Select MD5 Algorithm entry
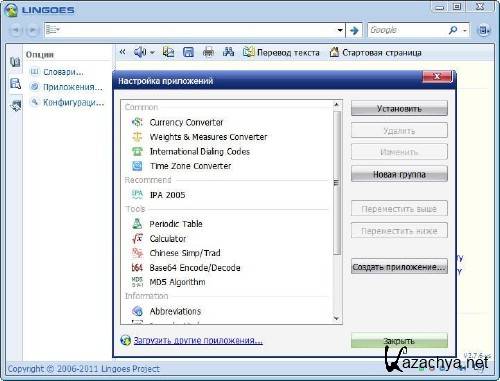The image size is (500, 381). point(177,282)
